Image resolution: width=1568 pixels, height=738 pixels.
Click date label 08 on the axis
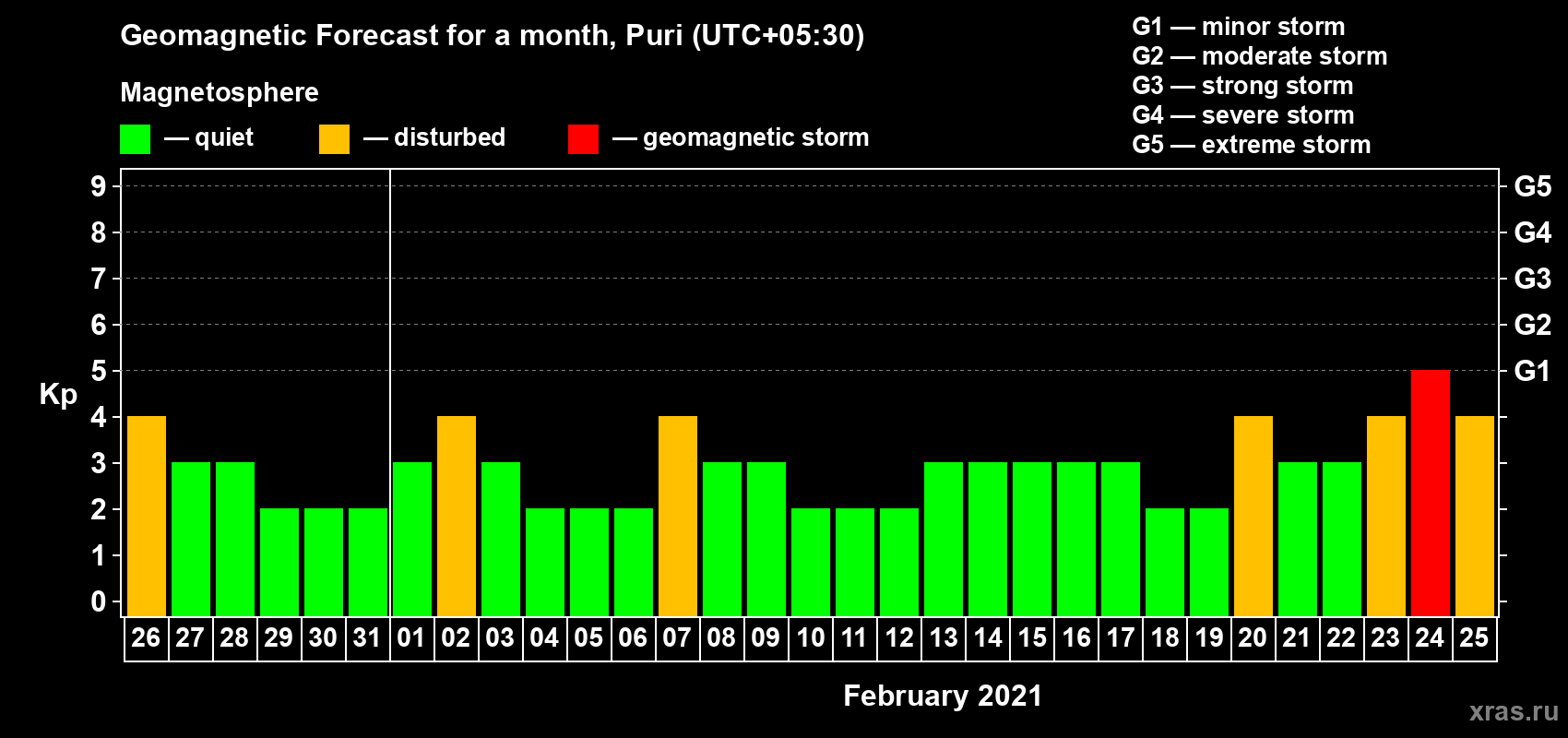[x=721, y=637]
